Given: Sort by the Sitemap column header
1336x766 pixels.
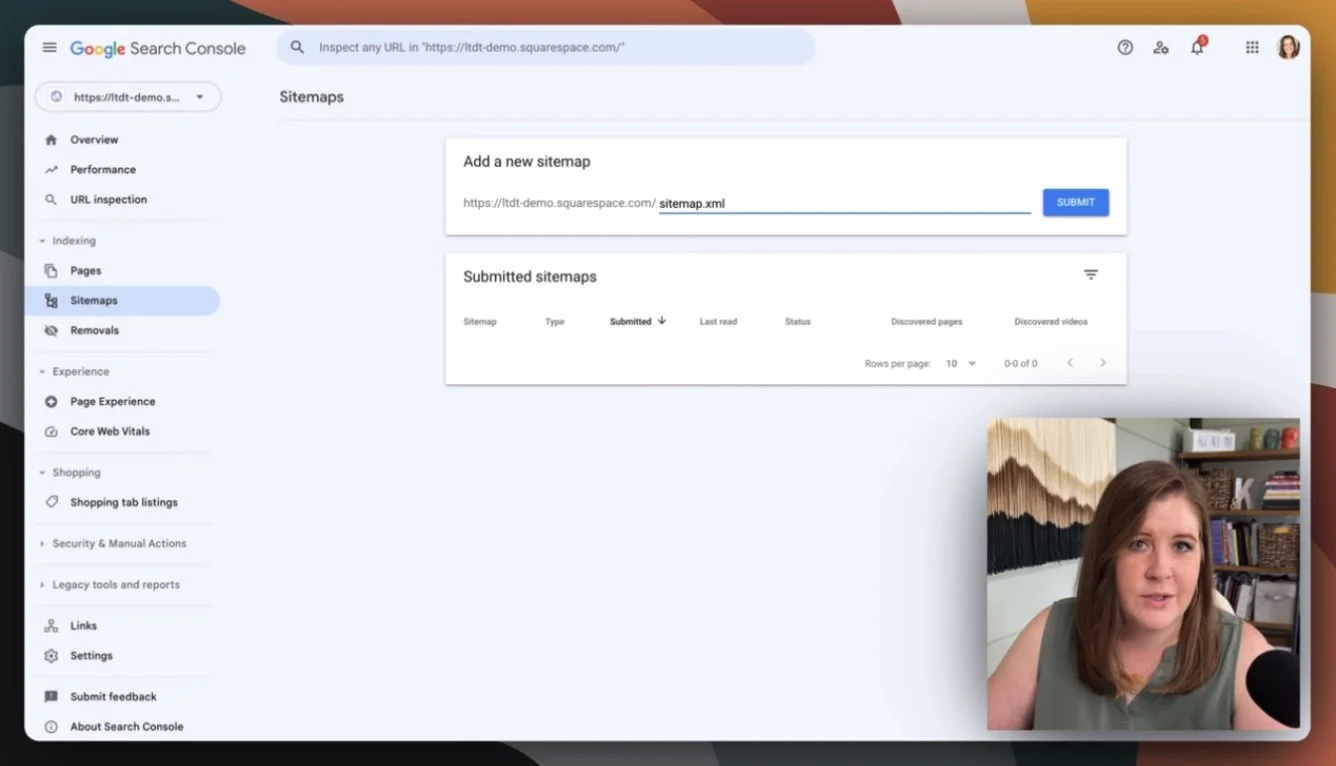Looking at the screenshot, I should (480, 322).
